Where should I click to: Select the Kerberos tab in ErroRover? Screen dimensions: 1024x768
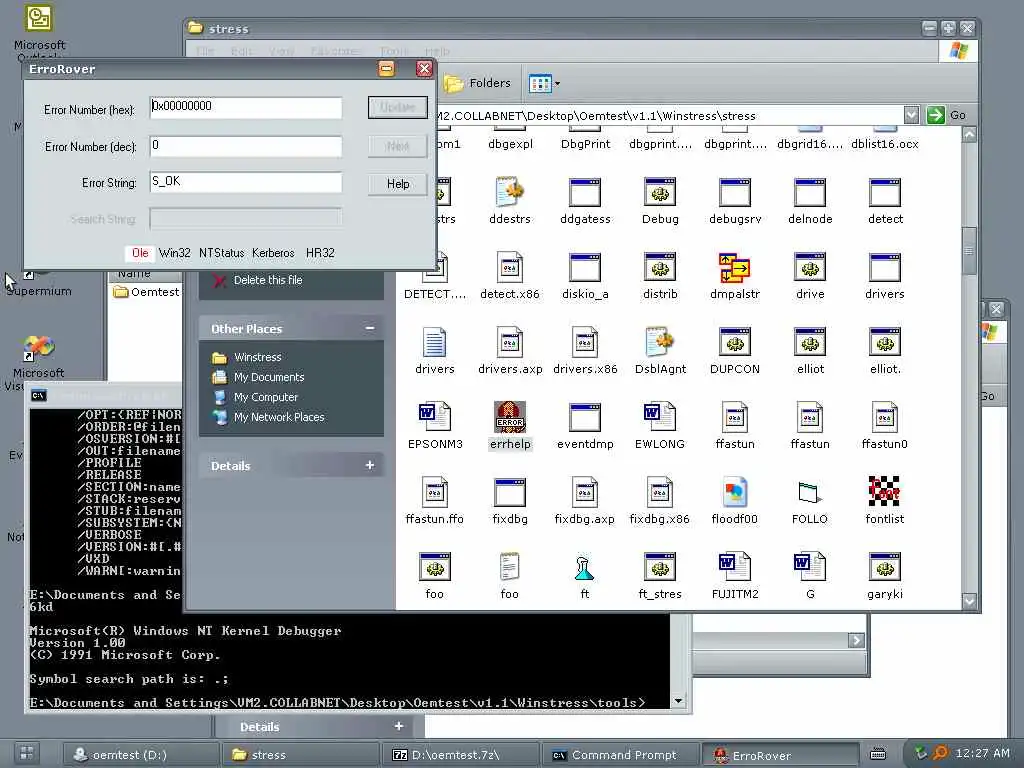pos(273,253)
